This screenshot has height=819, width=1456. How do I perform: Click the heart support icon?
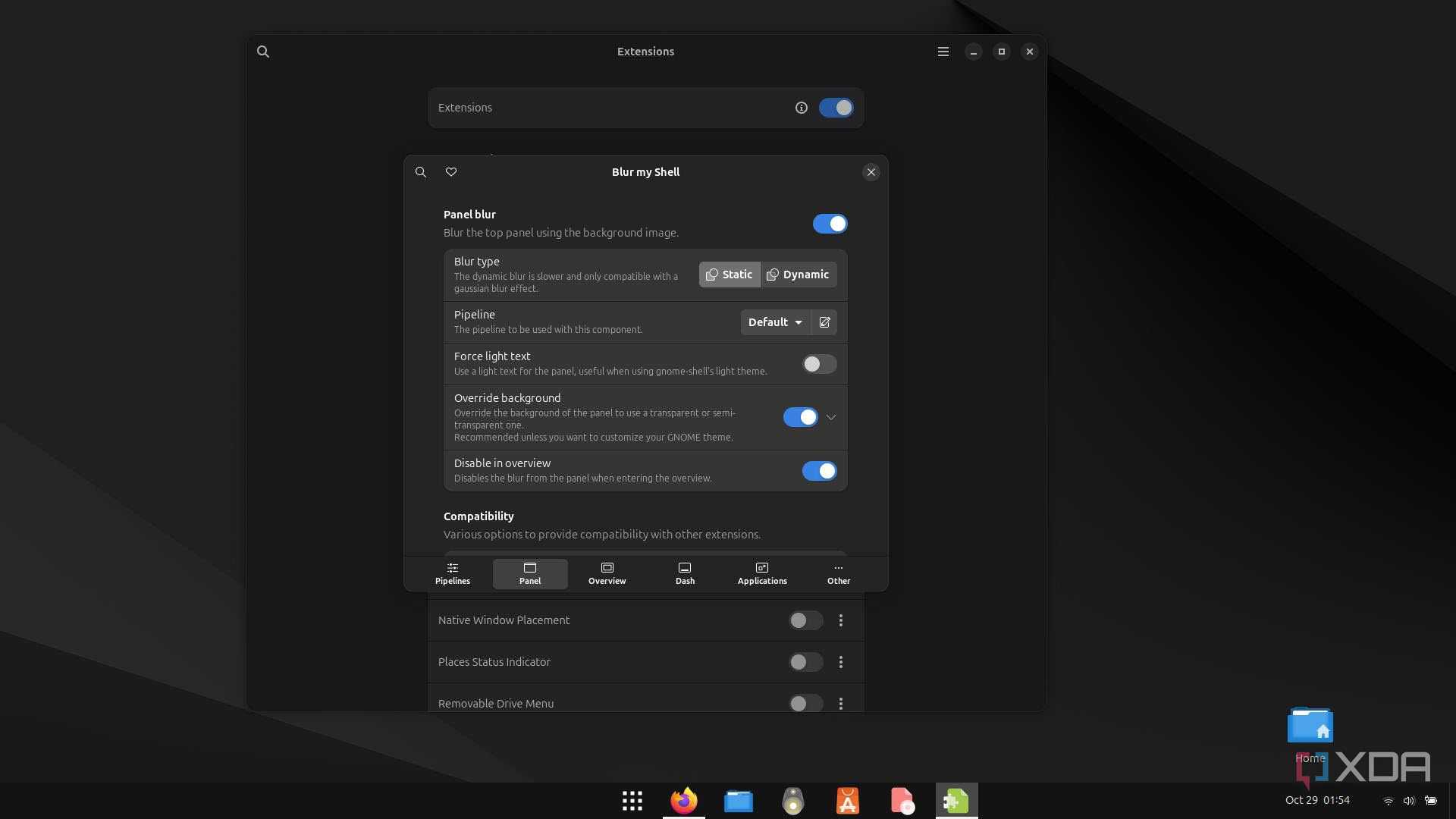pos(451,172)
